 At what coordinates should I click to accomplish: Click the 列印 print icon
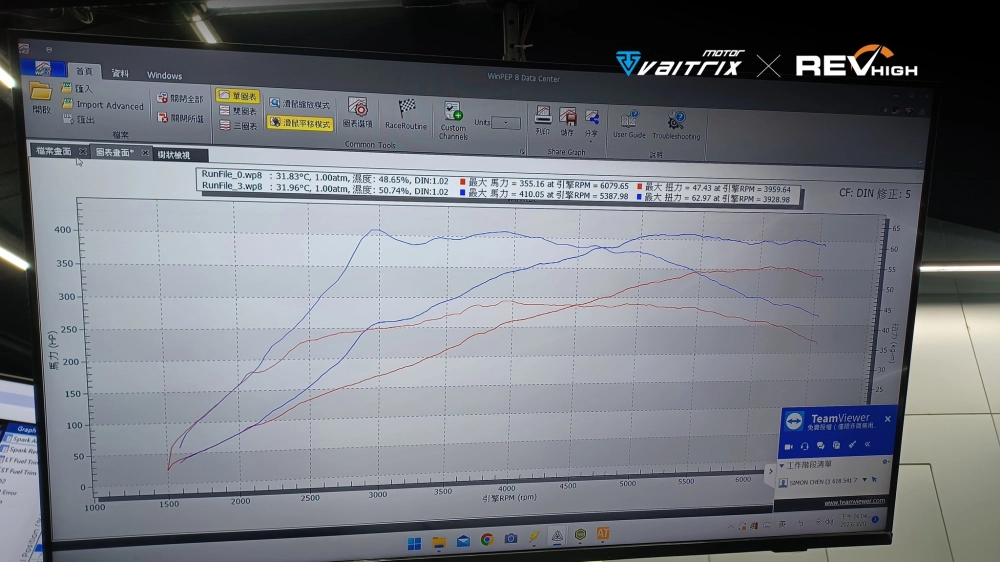point(543,118)
